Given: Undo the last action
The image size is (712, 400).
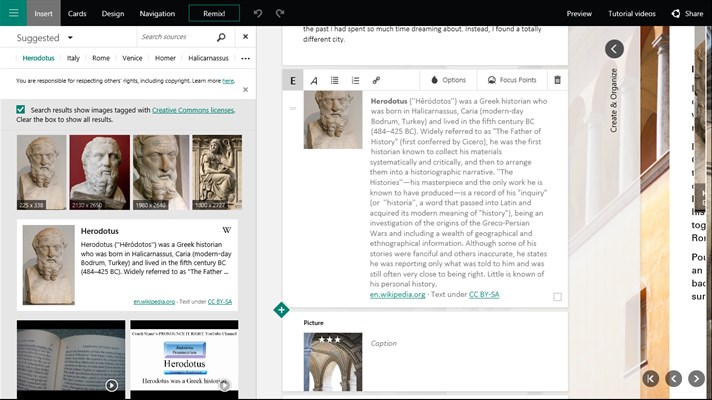Looking at the screenshot, I should click(258, 13).
